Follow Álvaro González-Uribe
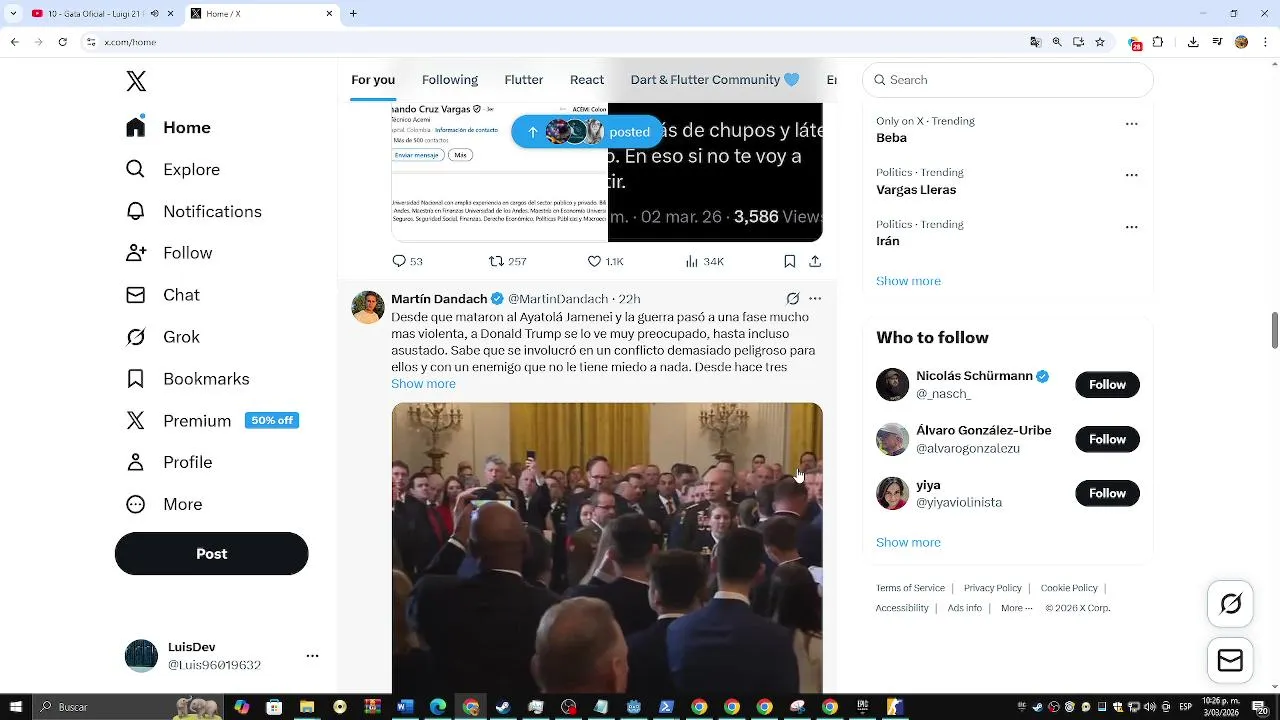The width and height of the screenshot is (1280, 720). coord(1107,439)
